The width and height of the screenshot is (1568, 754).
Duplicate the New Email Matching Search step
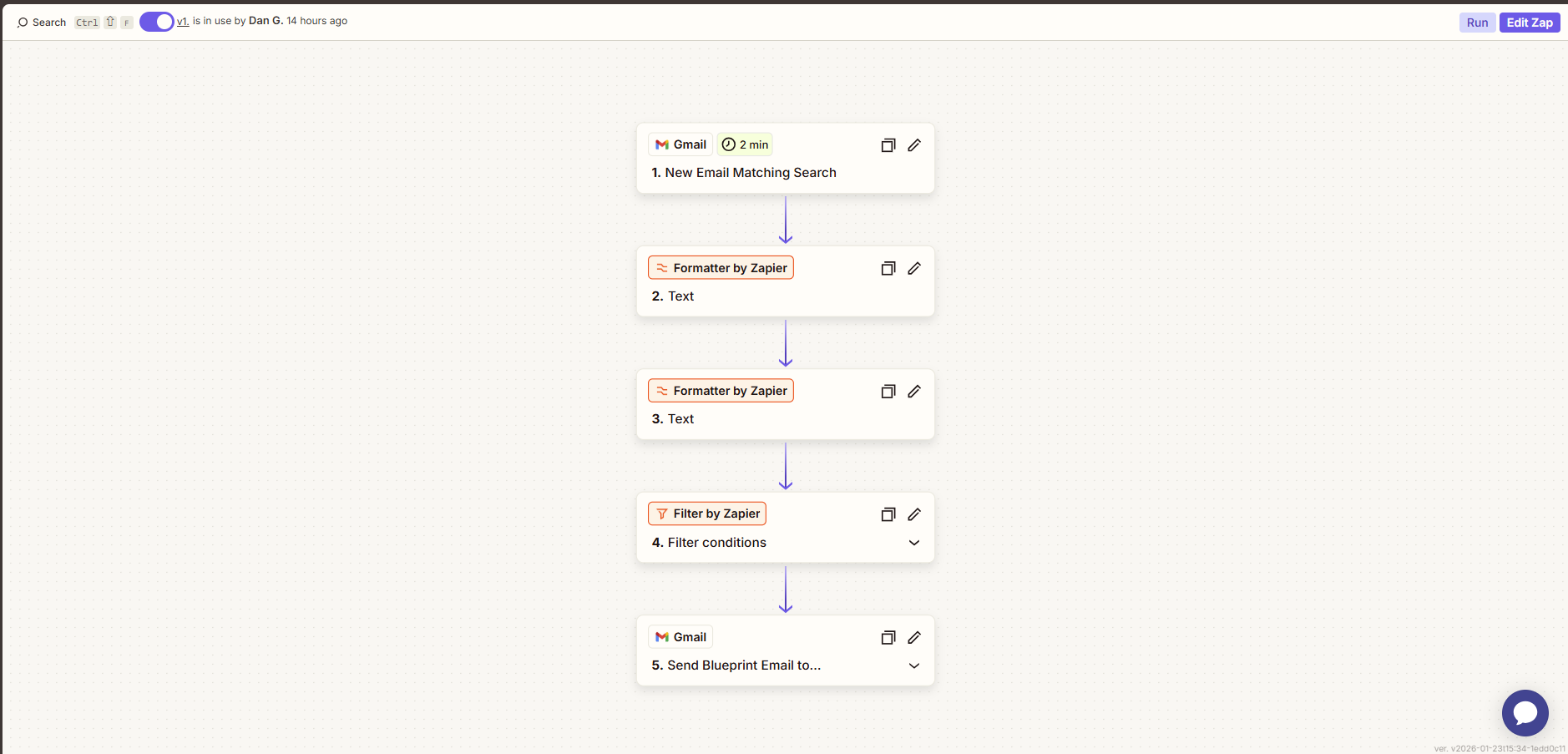click(x=888, y=145)
